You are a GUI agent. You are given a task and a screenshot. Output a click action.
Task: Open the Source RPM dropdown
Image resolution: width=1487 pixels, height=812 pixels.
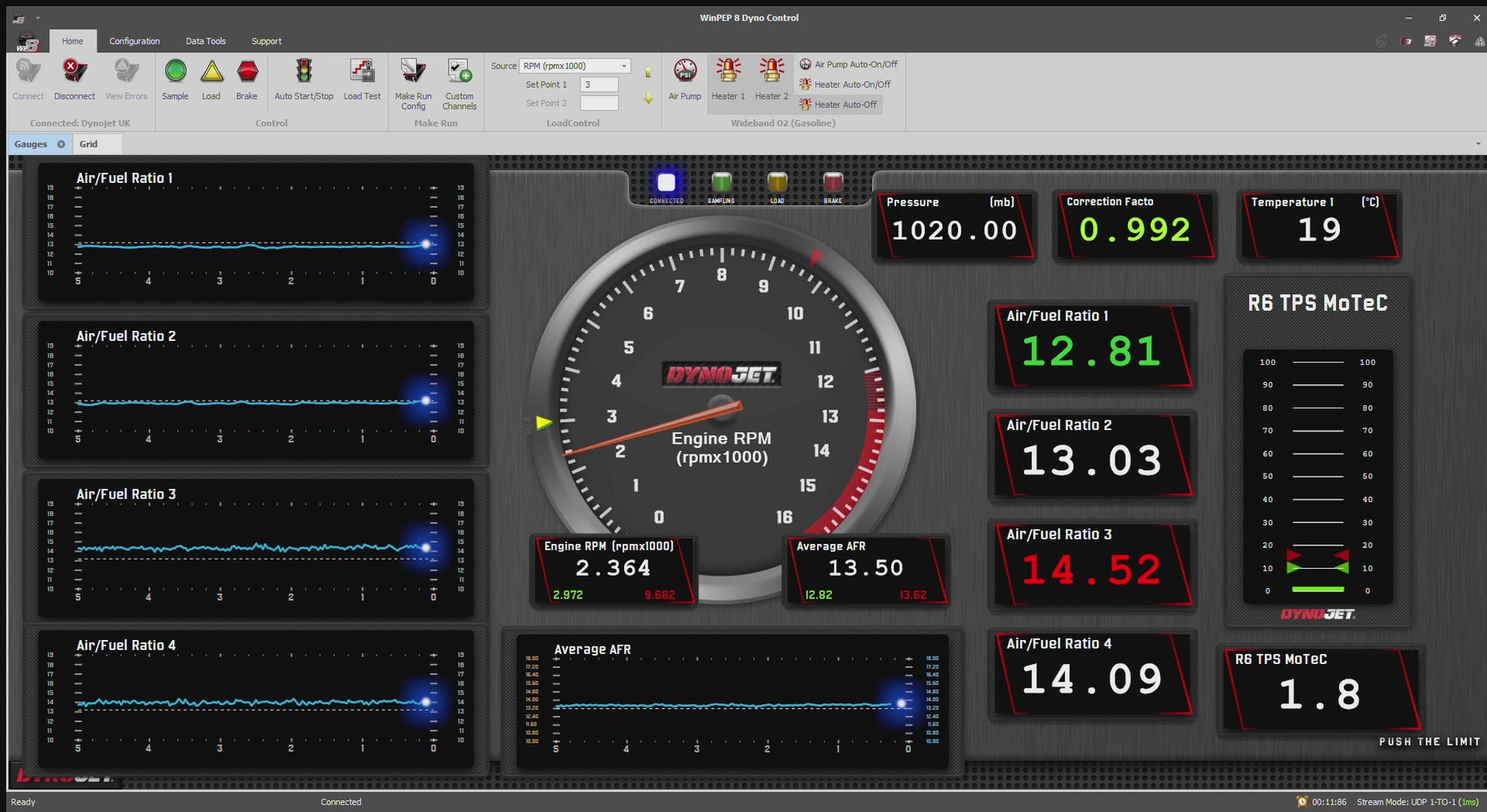coord(624,65)
